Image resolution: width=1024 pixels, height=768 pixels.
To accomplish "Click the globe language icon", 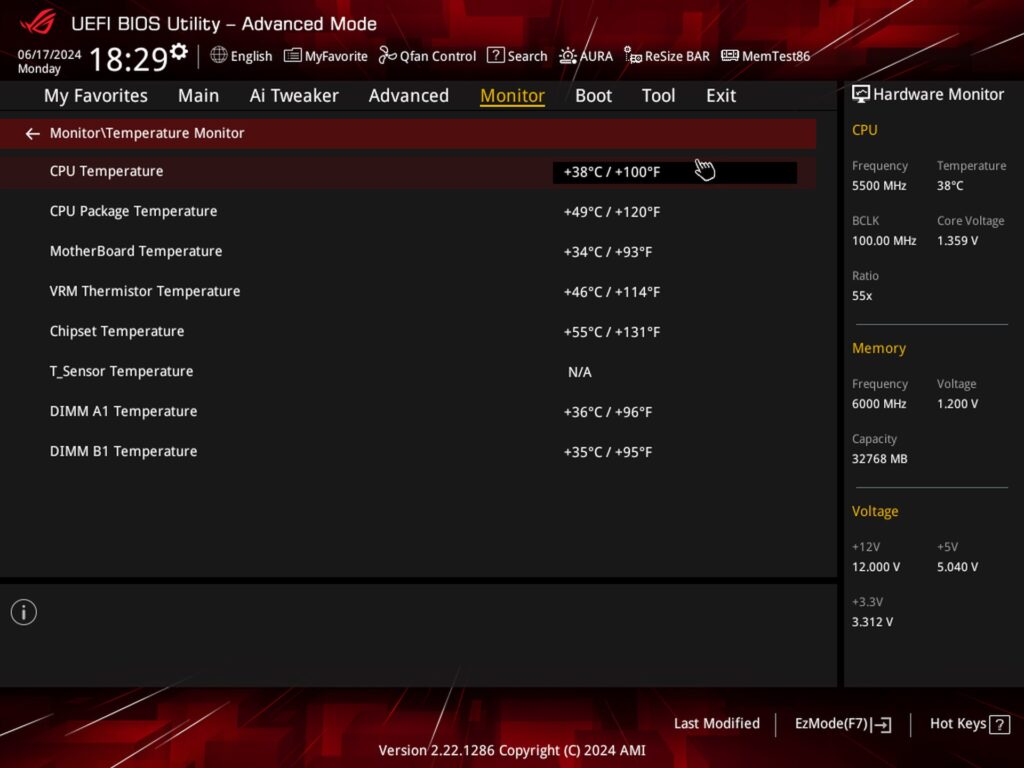I will click(x=219, y=56).
